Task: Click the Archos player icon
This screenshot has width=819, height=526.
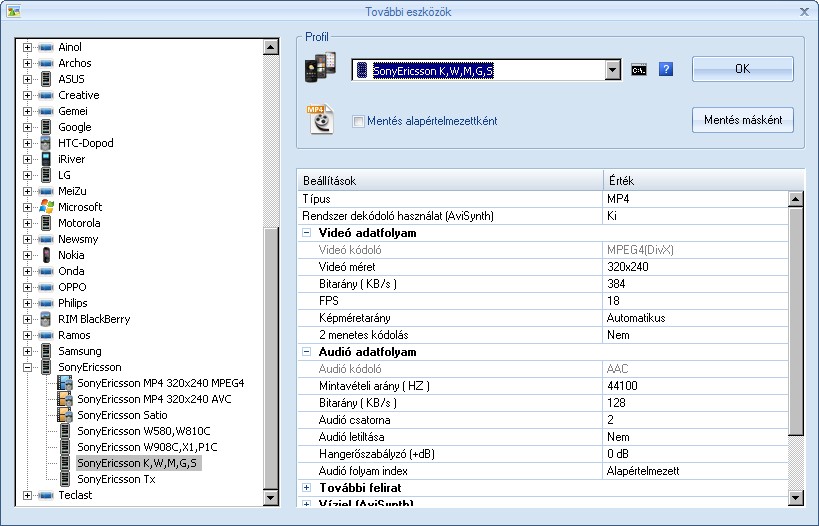Action: (46, 63)
